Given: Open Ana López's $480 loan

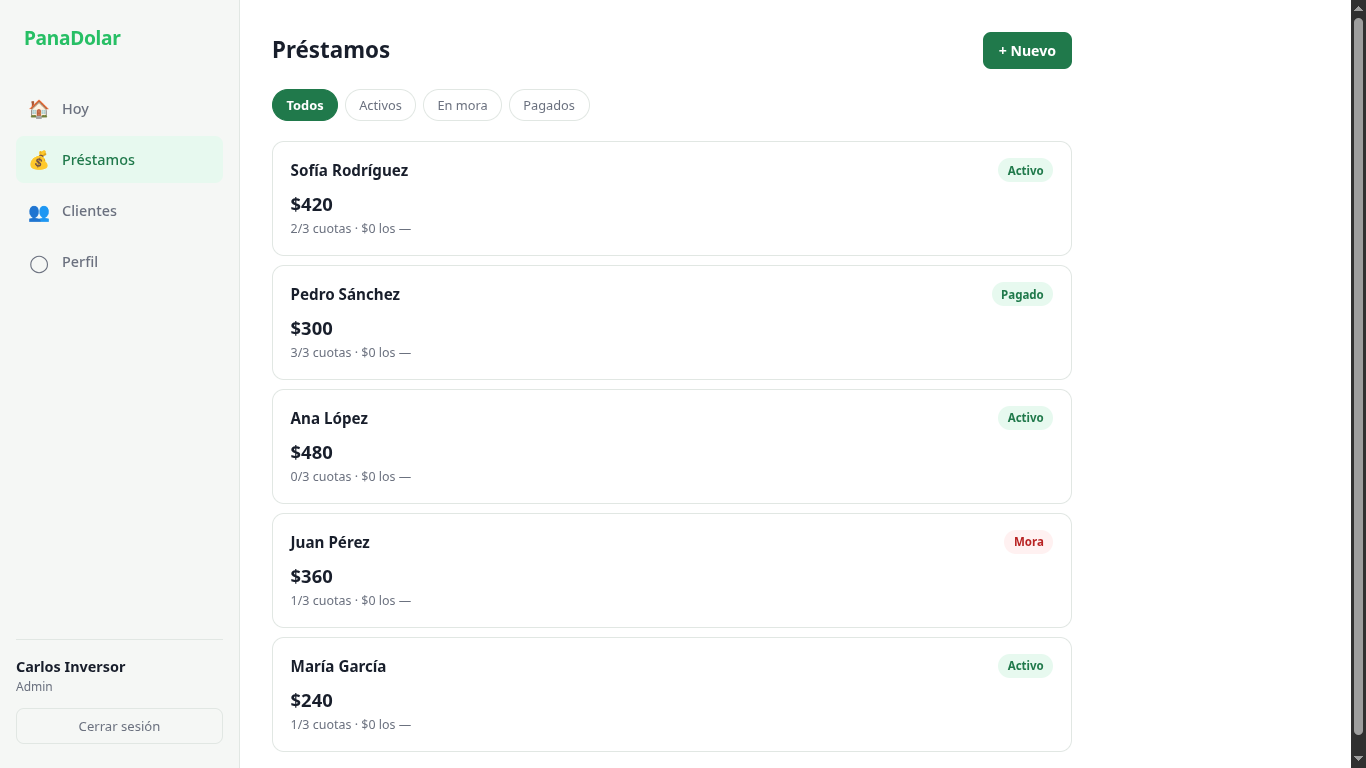Looking at the screenshot, I should (x=671, y=446).
